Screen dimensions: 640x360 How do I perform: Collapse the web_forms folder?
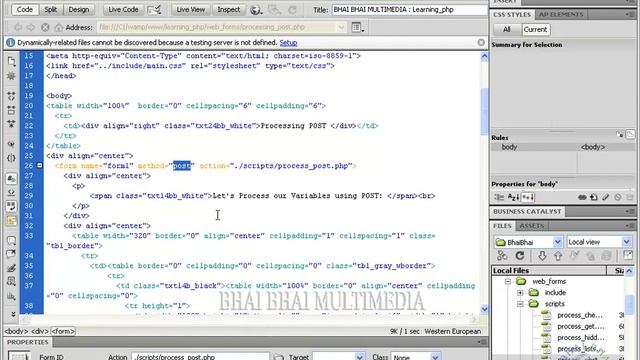pos(508,281)
